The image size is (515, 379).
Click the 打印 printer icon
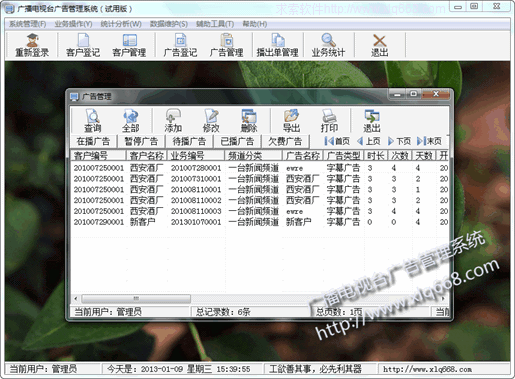coord(329,121)
